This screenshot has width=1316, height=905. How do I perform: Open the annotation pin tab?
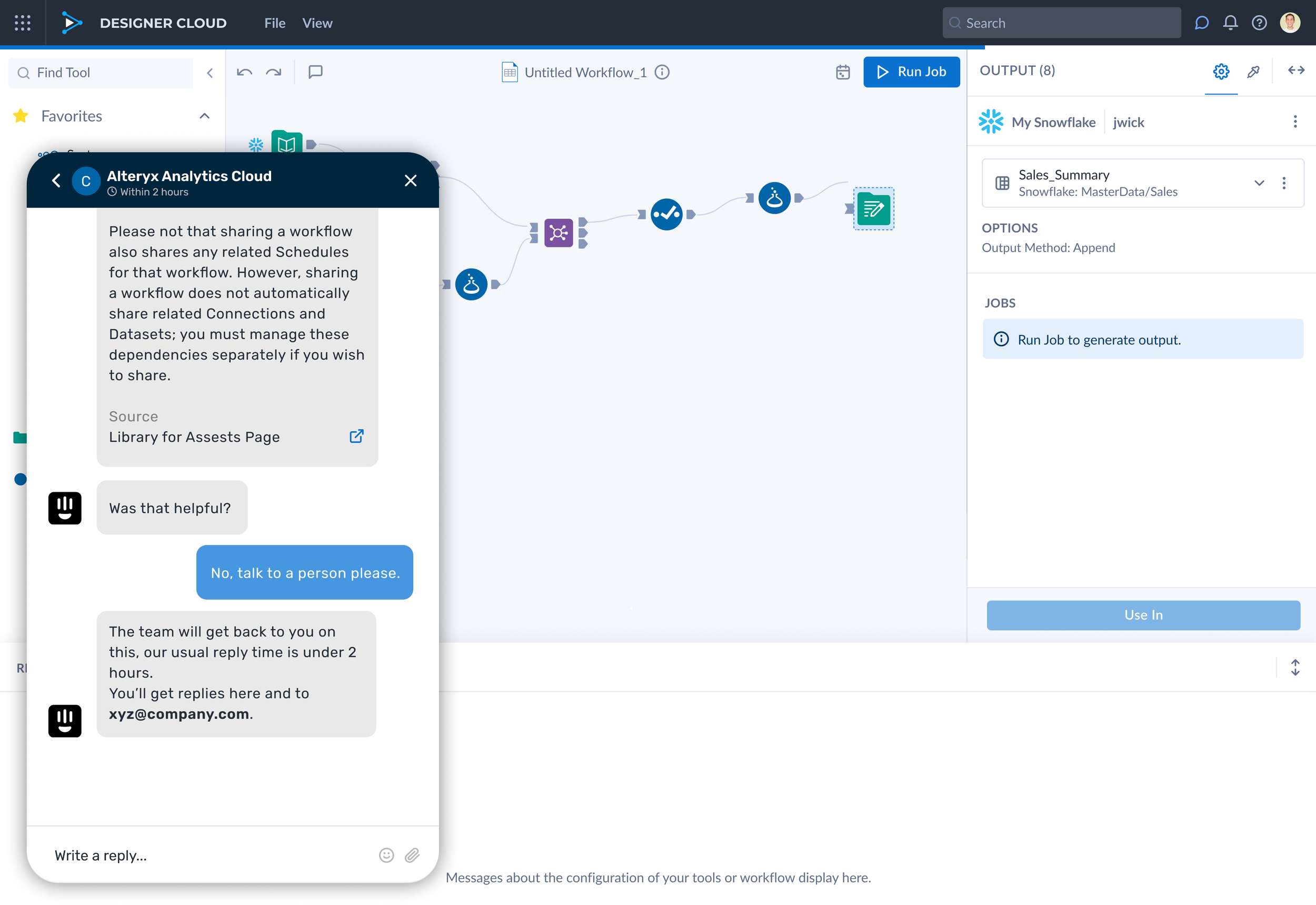1253,72
